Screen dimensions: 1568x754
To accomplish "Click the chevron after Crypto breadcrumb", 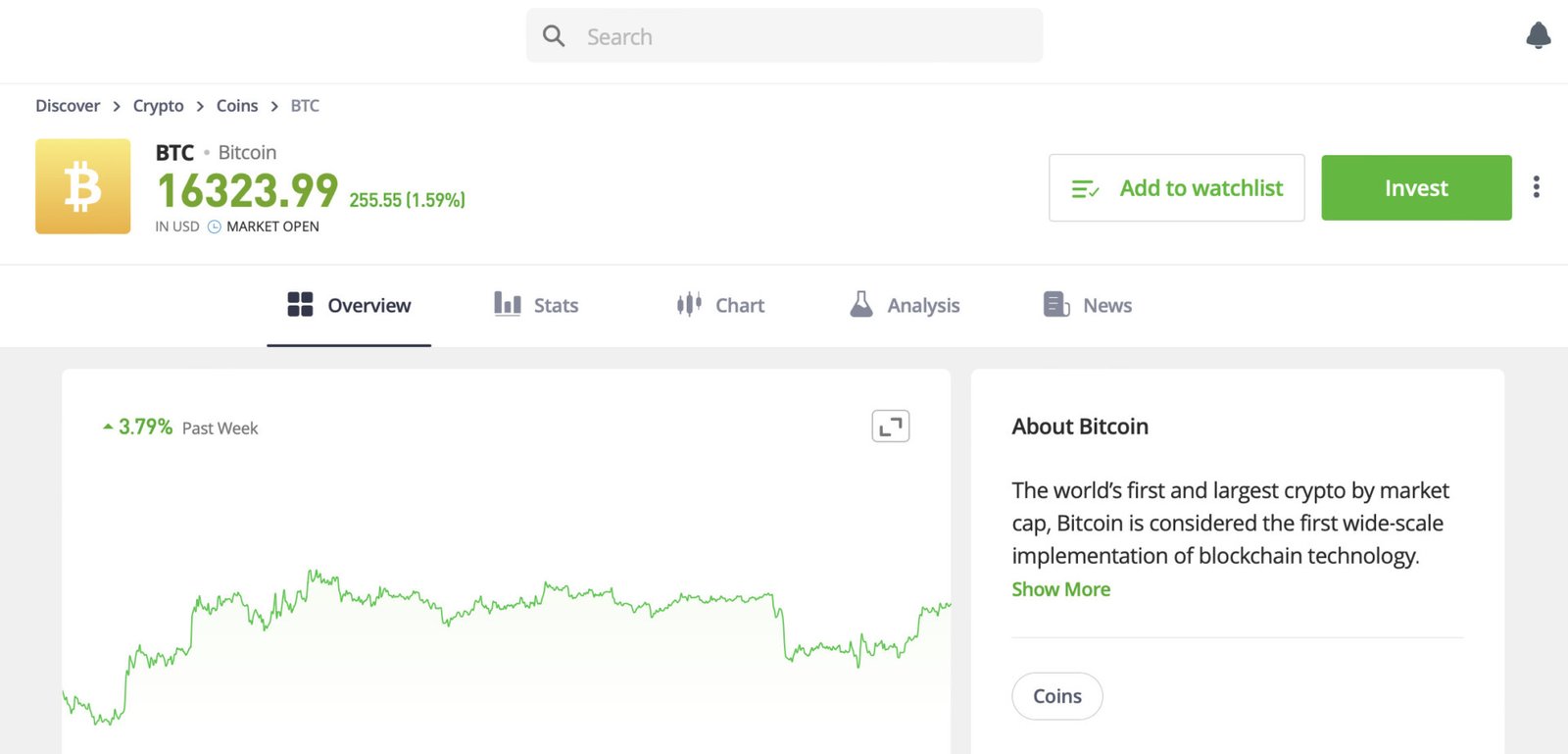I will (200, 106).
